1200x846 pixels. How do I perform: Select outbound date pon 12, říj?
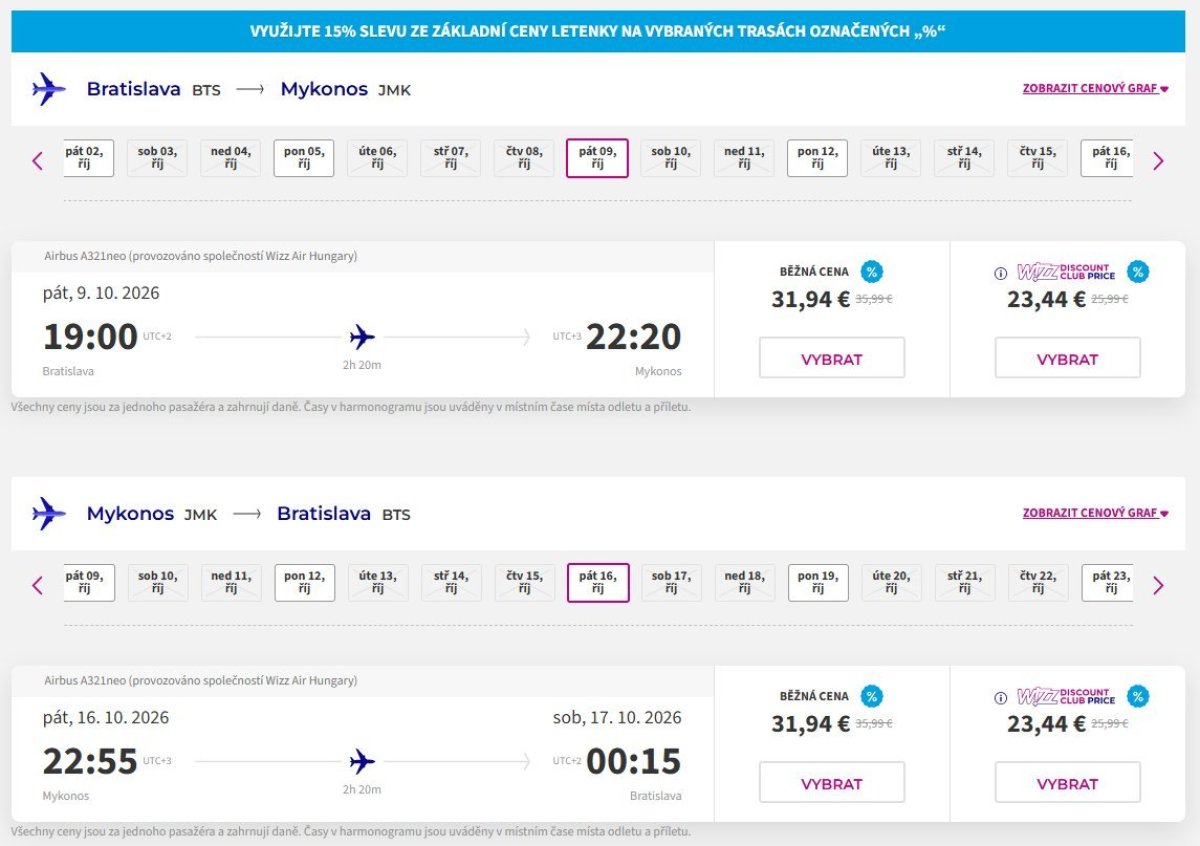[817, 158]
